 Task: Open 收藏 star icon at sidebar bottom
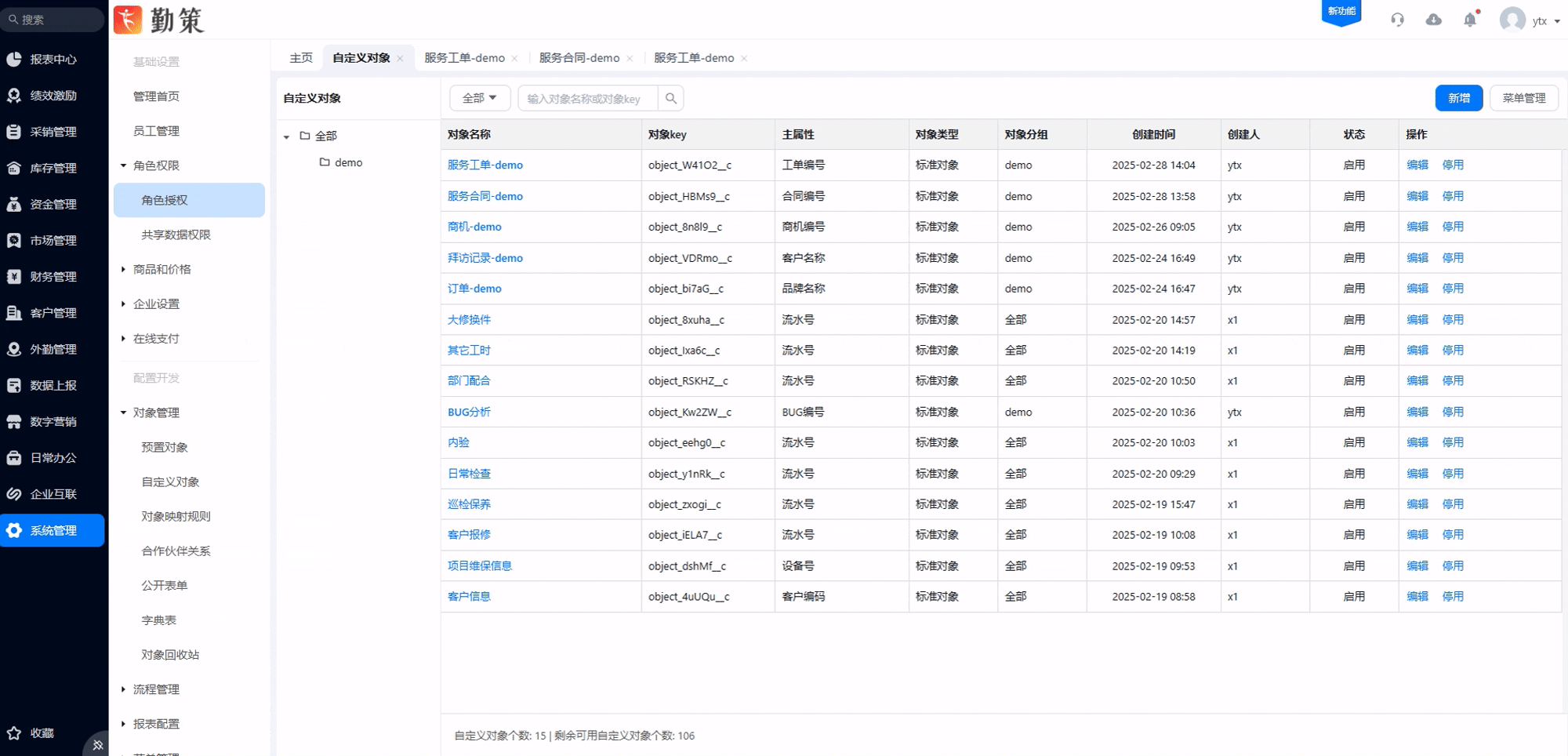coord(14,732)
